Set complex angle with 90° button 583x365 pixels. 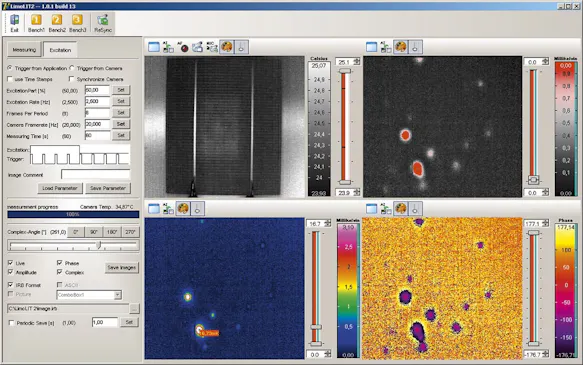tap(94, 232)
